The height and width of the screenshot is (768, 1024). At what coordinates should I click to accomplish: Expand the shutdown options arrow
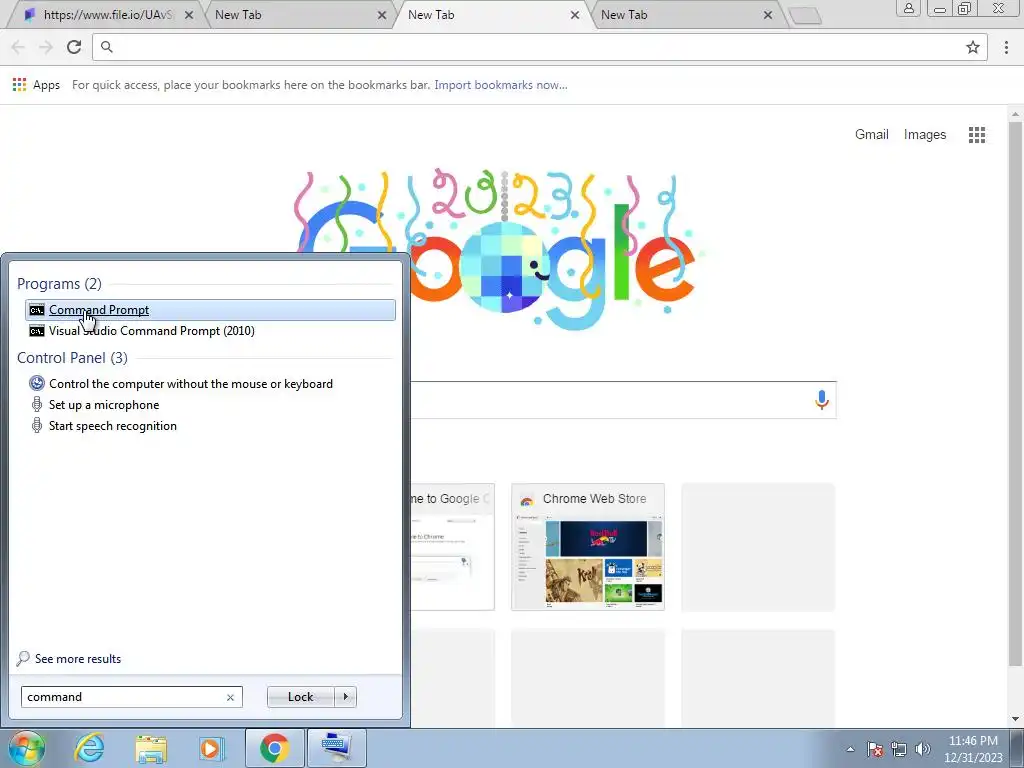tap(345, 697)
